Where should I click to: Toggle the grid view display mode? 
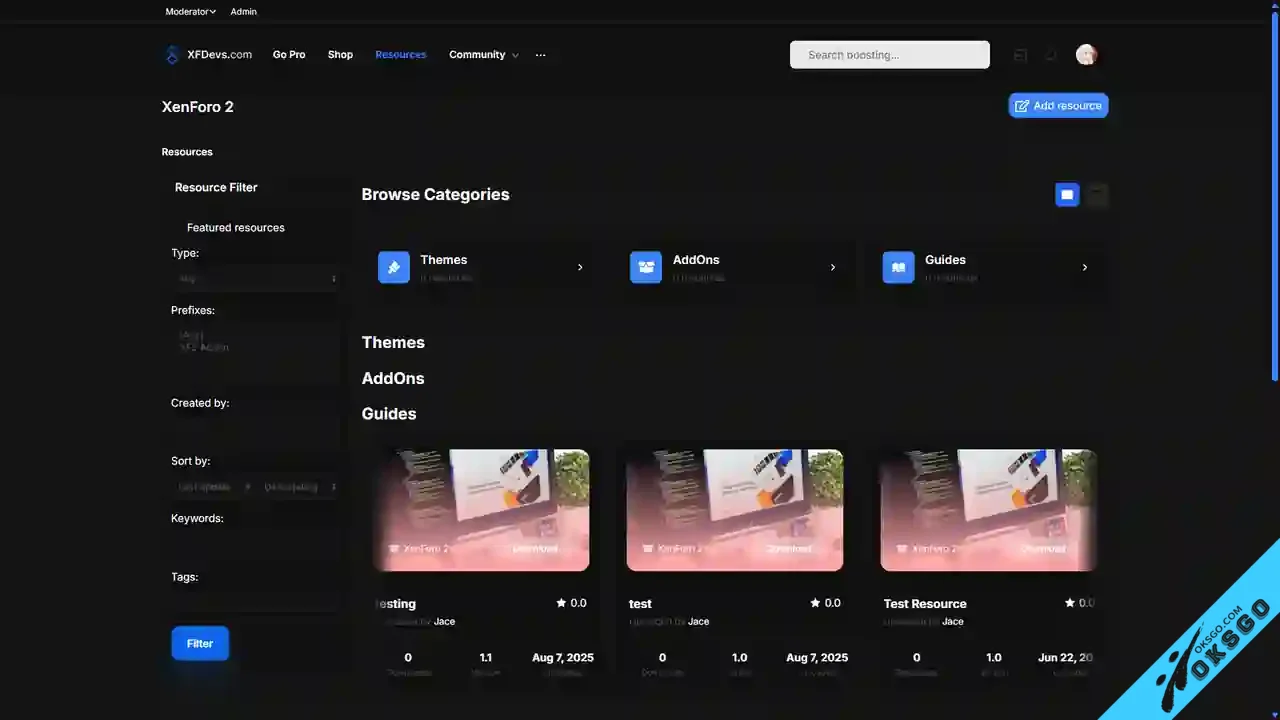pos(1067,194)
